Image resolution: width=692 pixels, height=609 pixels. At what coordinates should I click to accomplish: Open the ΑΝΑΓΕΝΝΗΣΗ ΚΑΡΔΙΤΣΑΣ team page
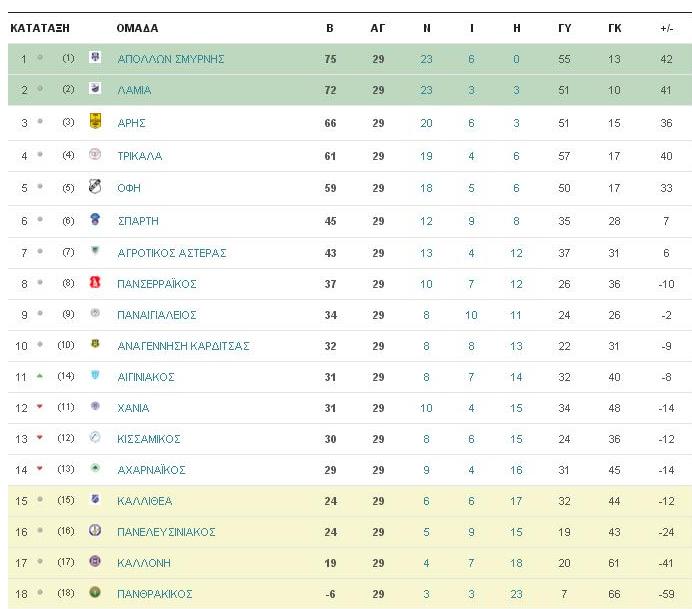[183, 346]
